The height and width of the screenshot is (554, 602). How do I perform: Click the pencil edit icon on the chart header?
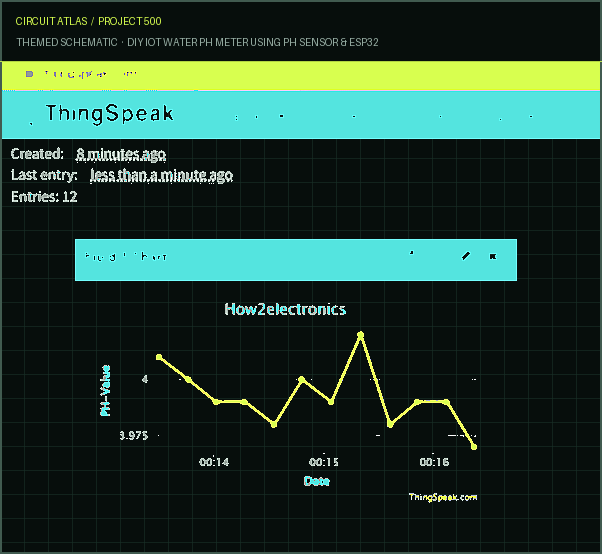point(466,256)
